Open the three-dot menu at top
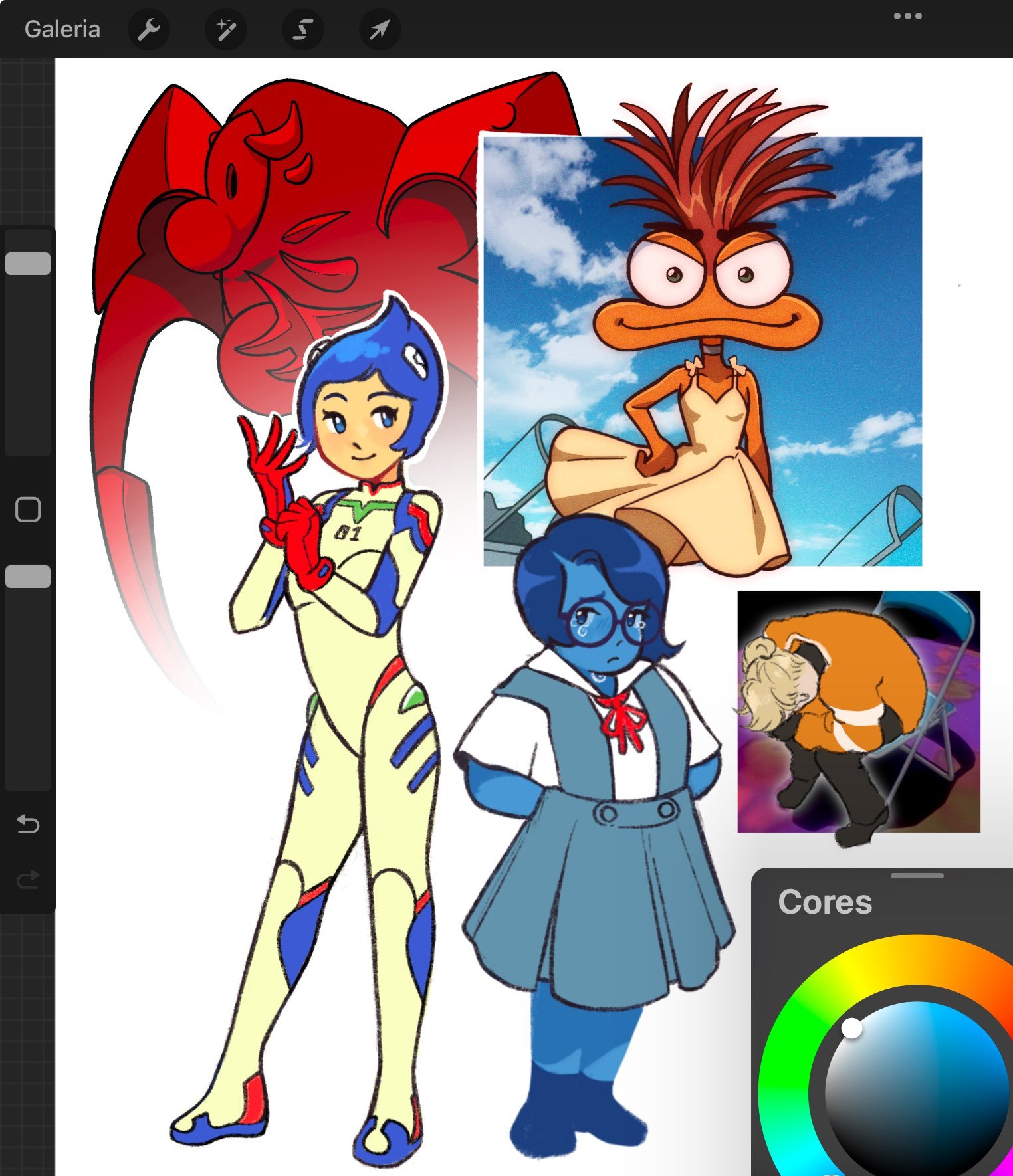This screenshot has width=1013, height=1176. coord(907,16)
